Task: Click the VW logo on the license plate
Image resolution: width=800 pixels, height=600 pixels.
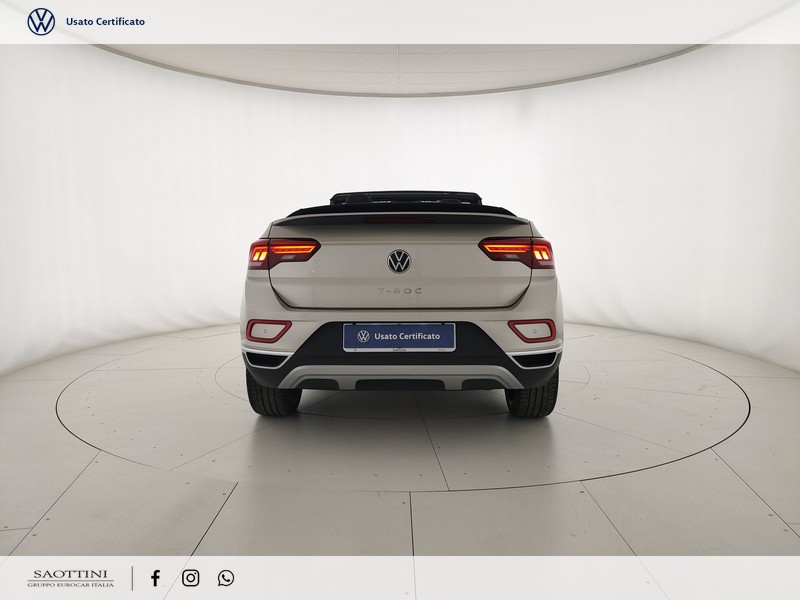Action: point(364,336)
